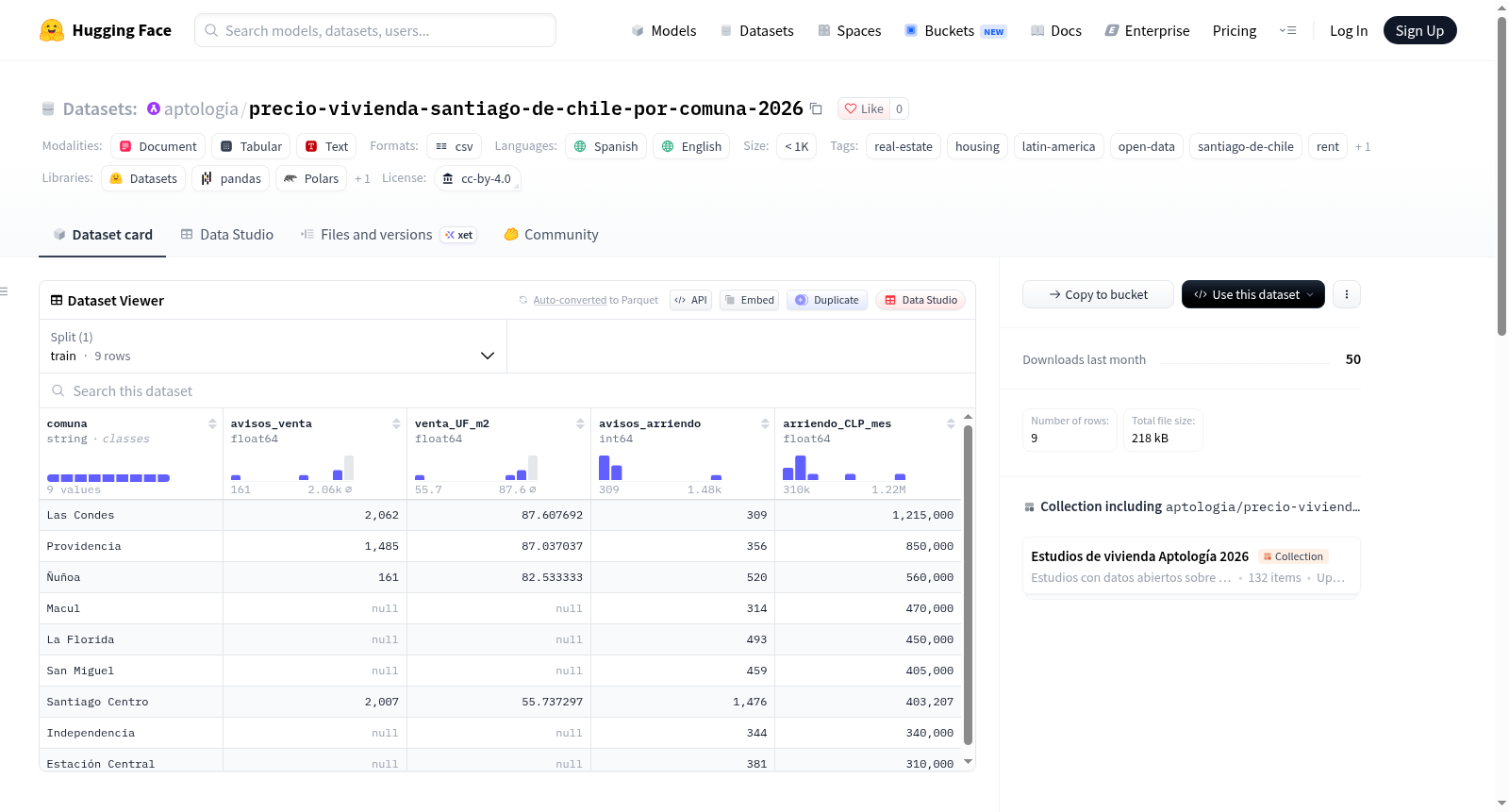The width and height of the screenshot is (1509, 812).
Task: Click the xet storage badge
Action: pos(459,235)
